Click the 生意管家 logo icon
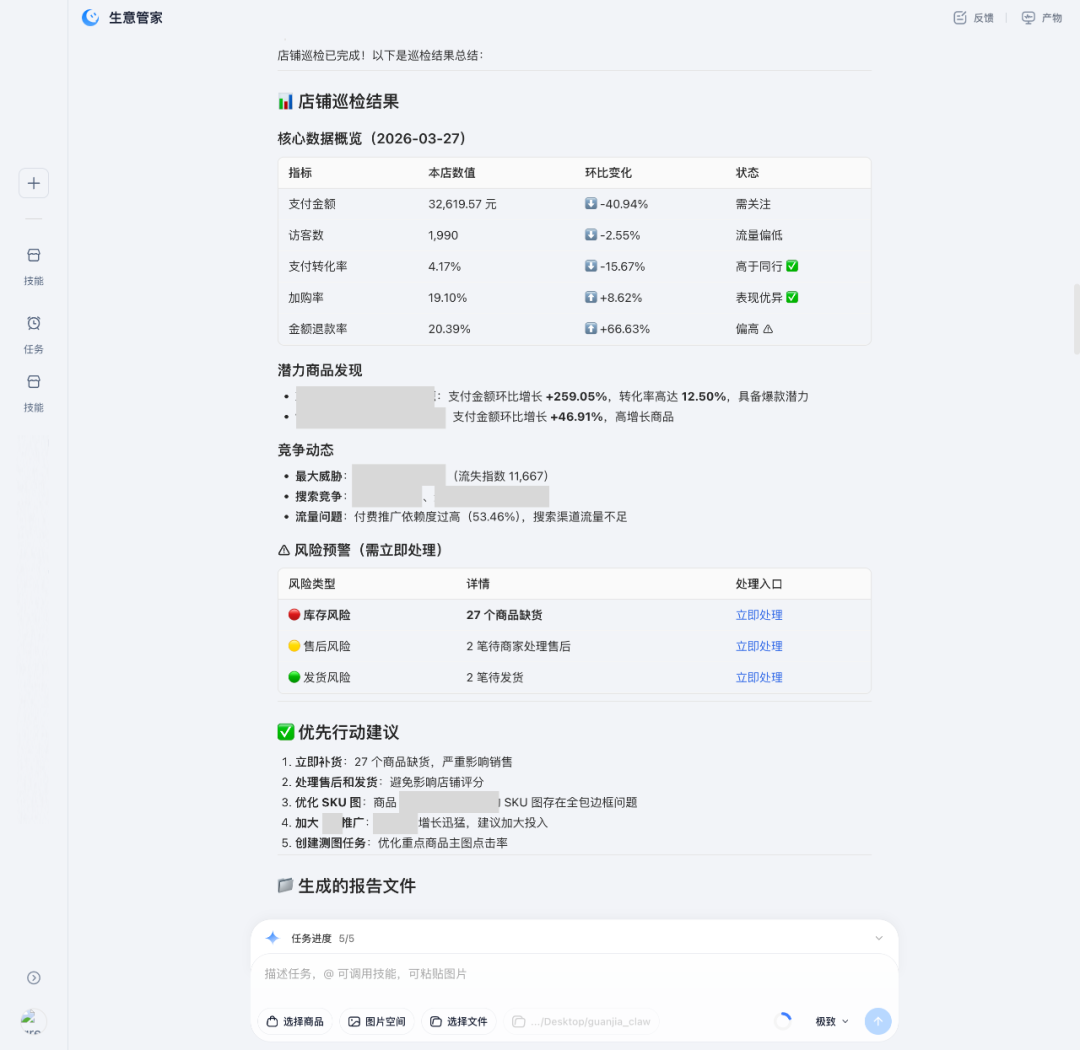The image size is (1080, 1050). [x=90, y=17]
